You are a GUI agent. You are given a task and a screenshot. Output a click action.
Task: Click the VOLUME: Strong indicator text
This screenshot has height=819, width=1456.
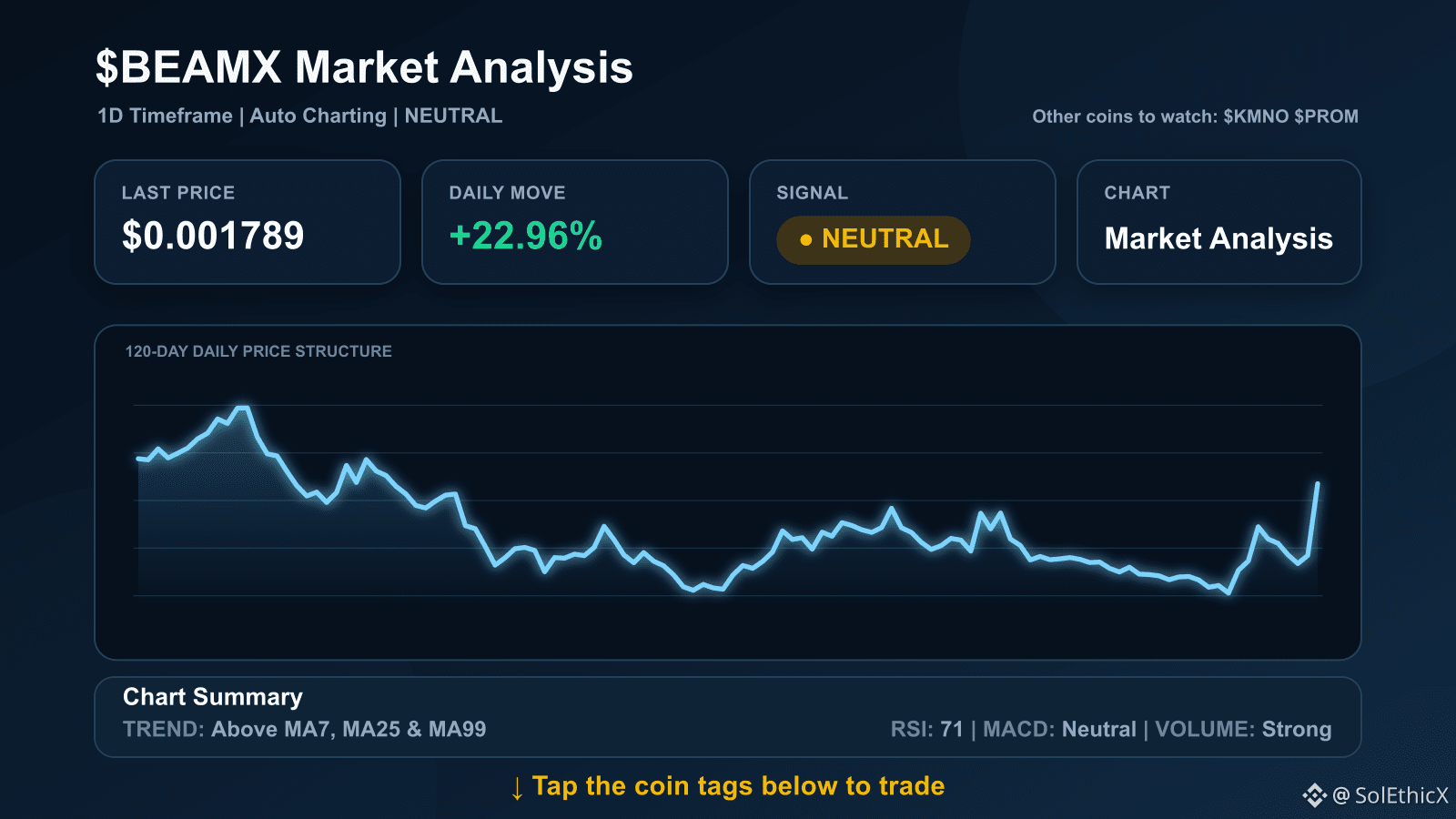[x=1243, y=730]
